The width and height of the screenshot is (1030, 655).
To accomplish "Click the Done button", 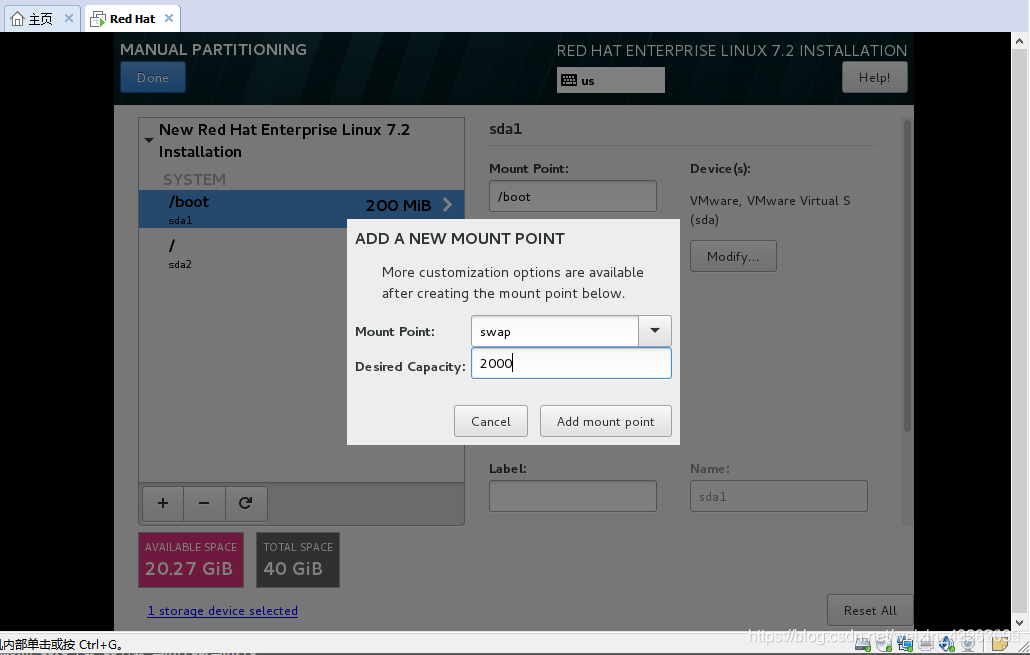I will 153,78.
